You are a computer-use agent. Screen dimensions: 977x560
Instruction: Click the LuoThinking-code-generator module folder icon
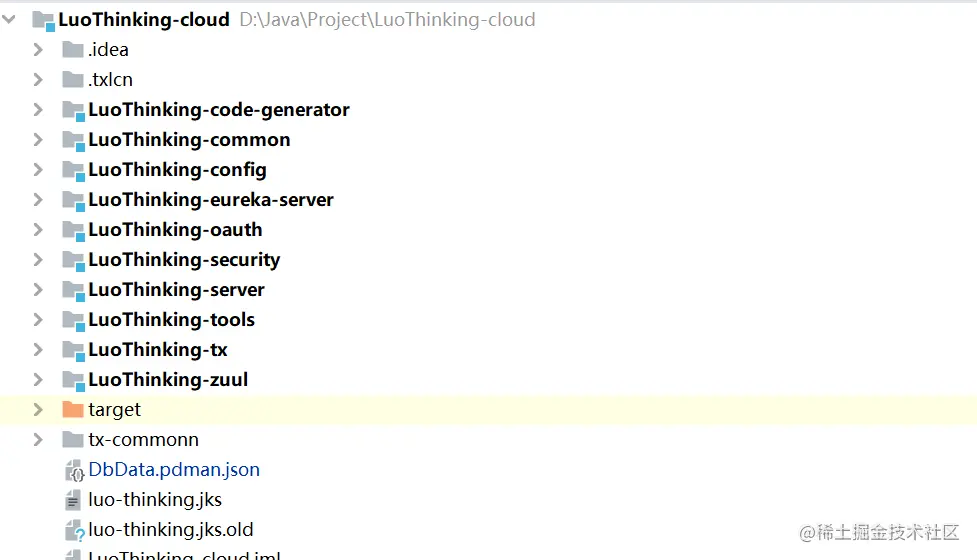click(72, 110)
